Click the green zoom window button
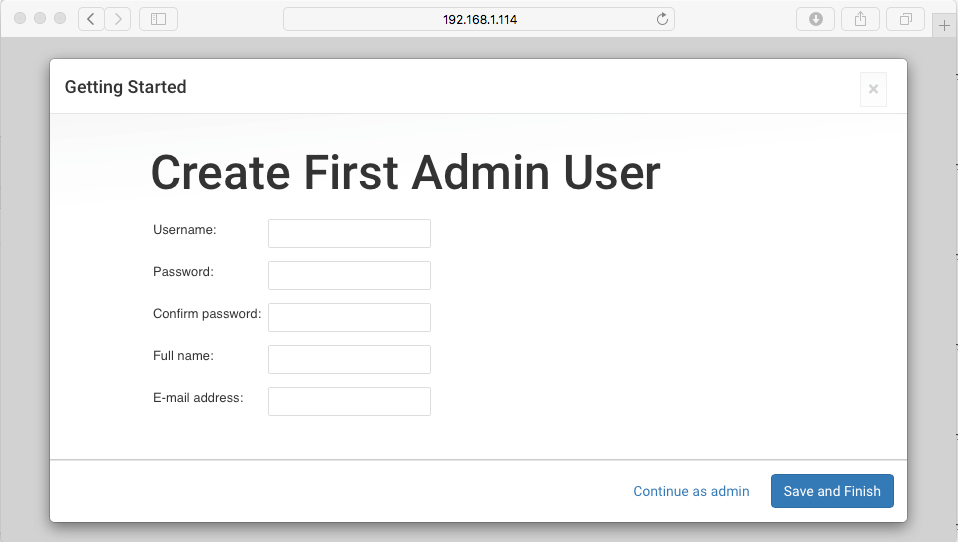958x542 pixels. (x=60, y=18)
